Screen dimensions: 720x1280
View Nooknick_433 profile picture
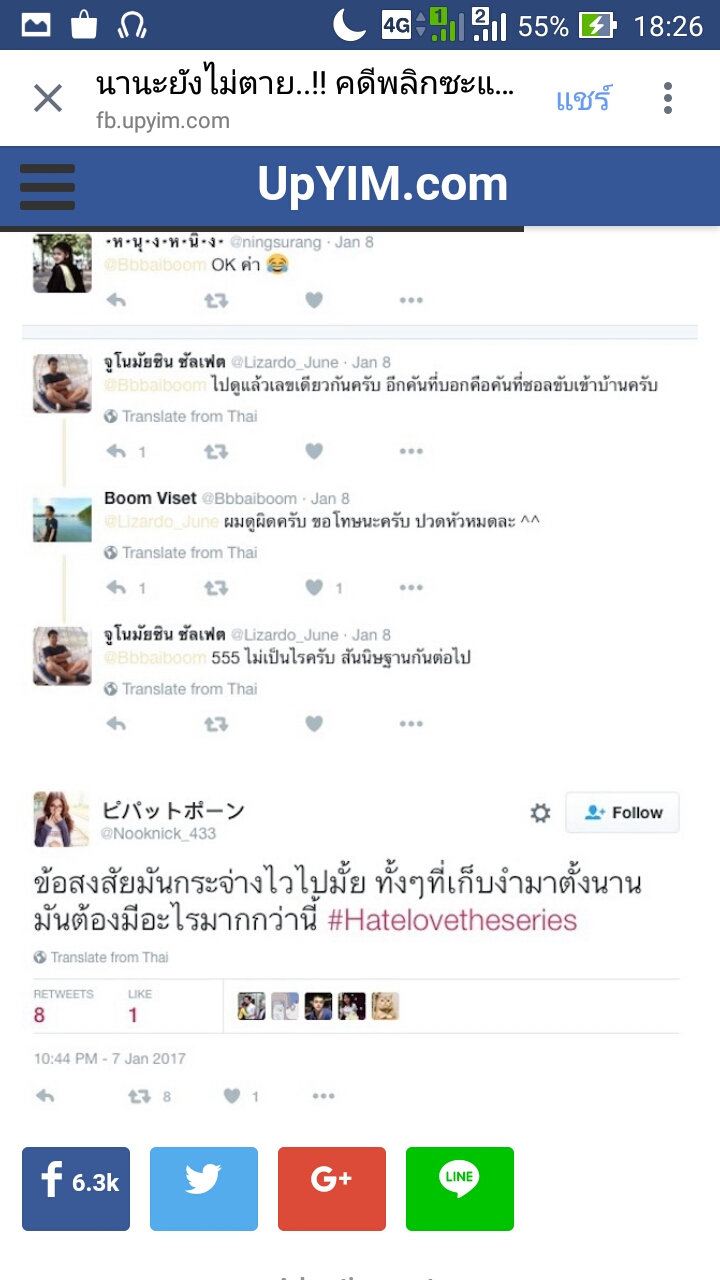62,820
